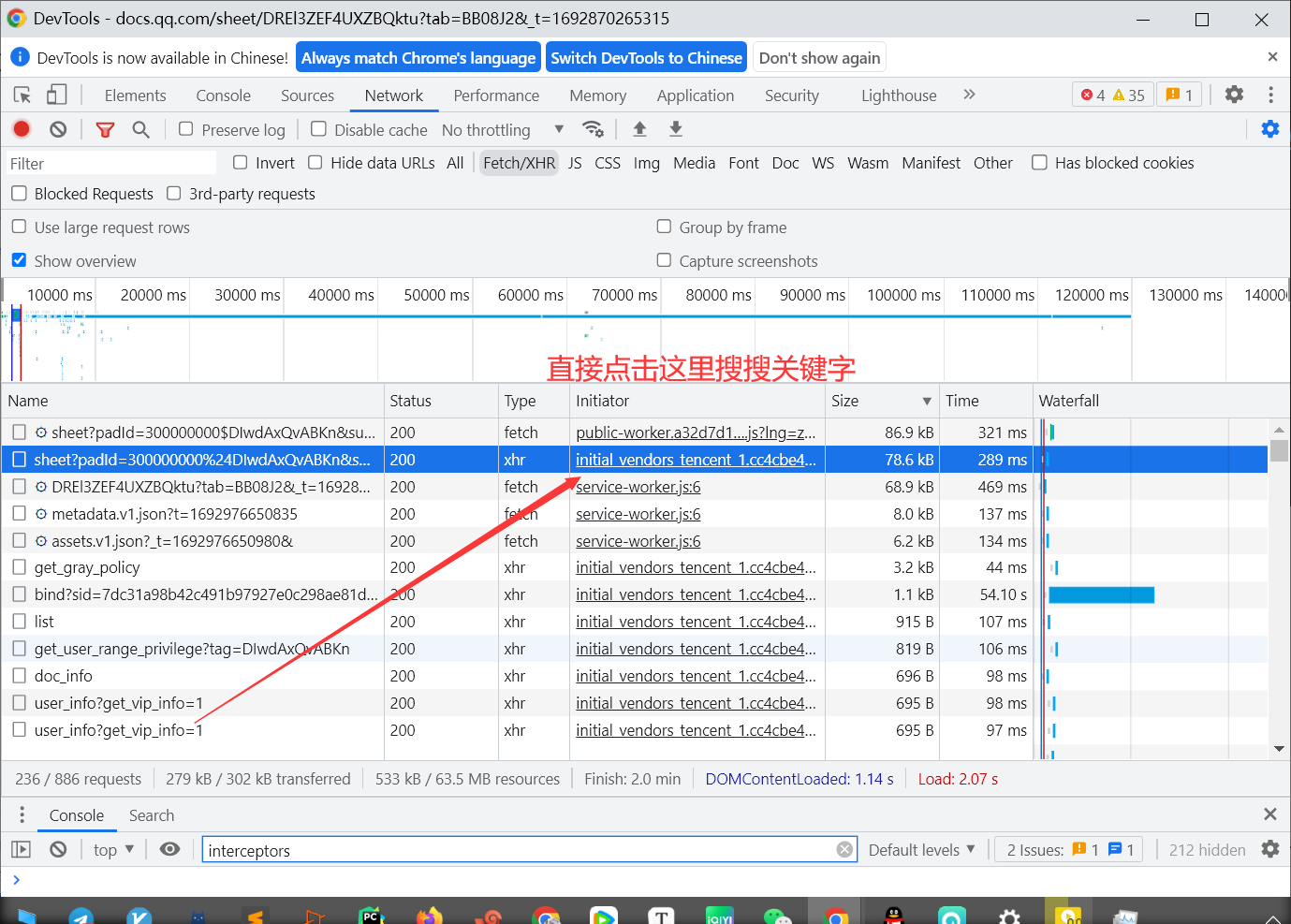Open network search magnifier icon
Image resolution: width=1291 pixels, height=924 pixels.
140,129
